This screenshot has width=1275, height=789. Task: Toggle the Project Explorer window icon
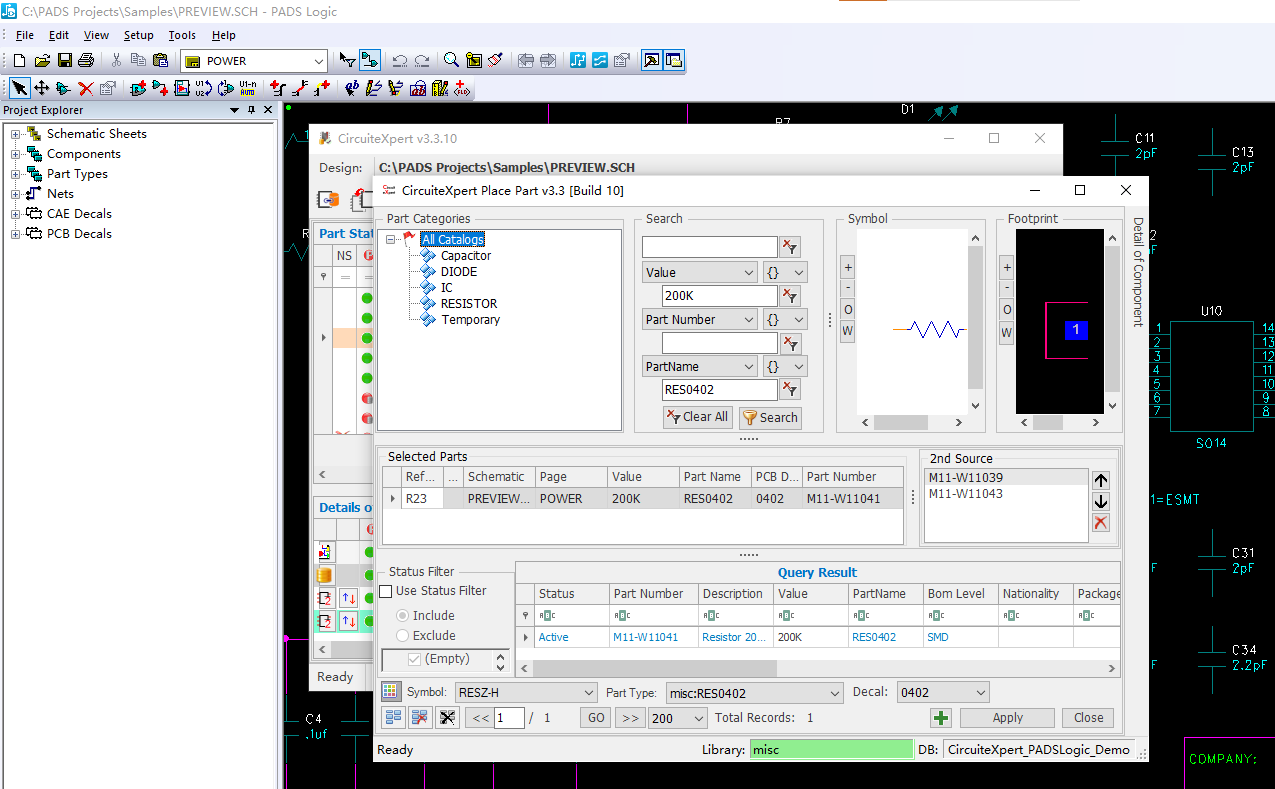(674, 61)
